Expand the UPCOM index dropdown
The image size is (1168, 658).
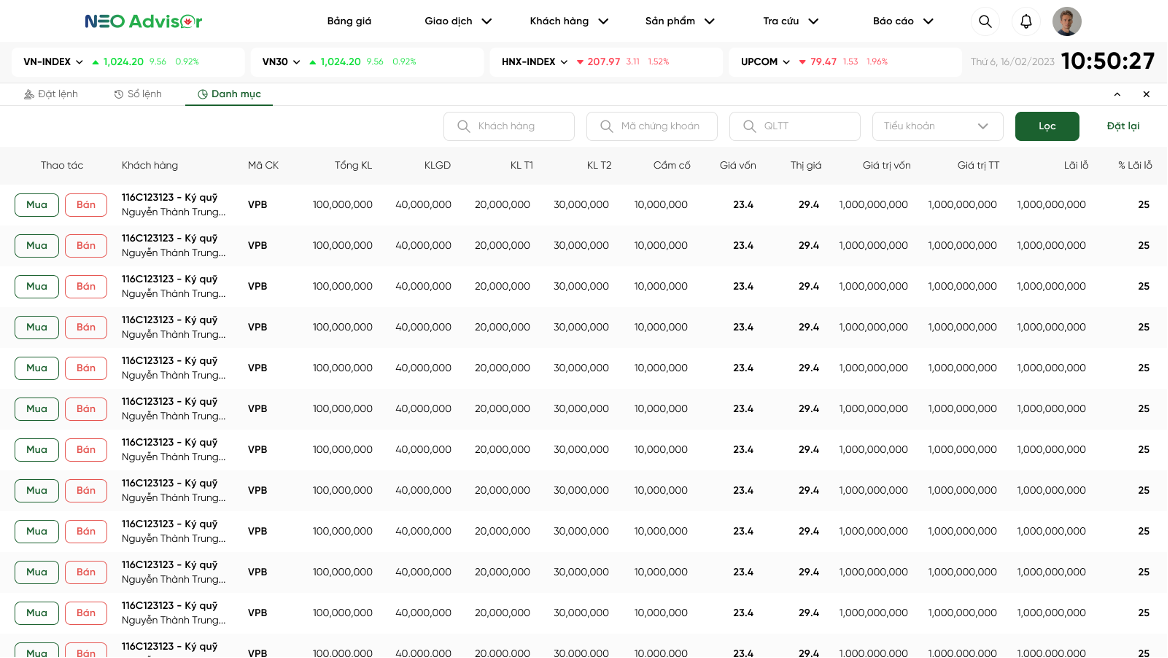(786, 62)
